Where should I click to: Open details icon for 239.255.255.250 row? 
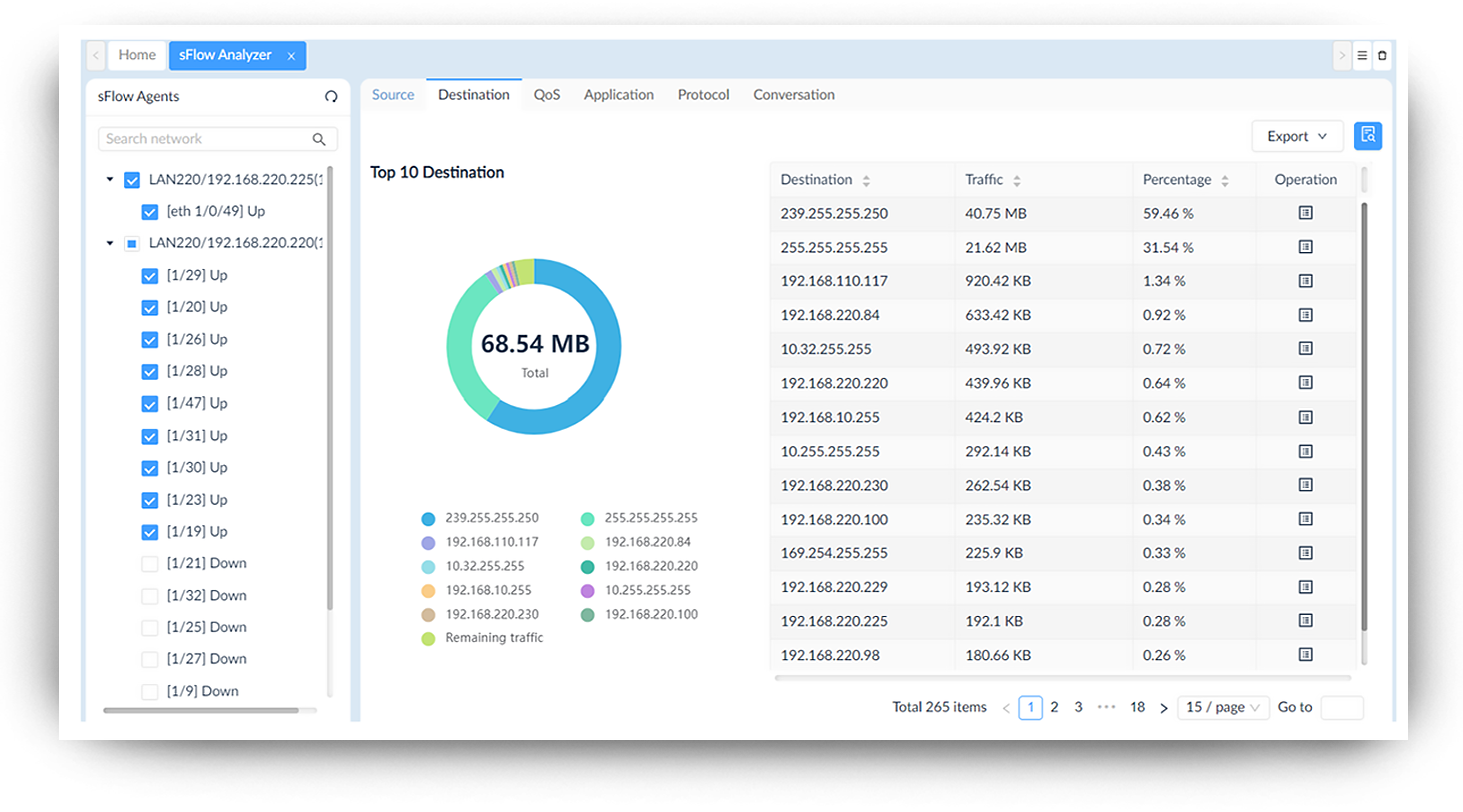tap(1305, 213)
